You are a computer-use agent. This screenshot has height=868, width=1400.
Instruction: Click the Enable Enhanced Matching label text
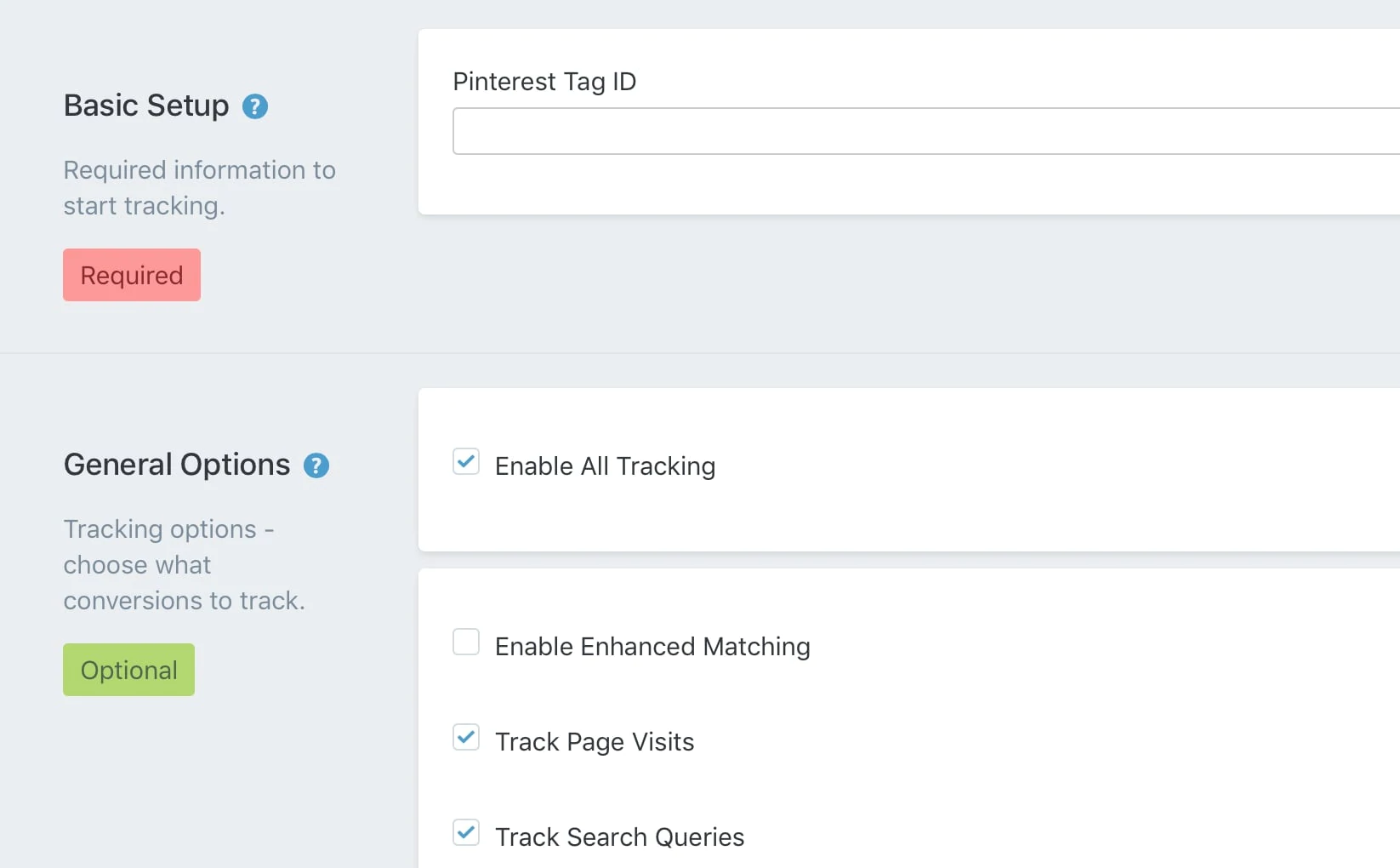tap(652, 647)
